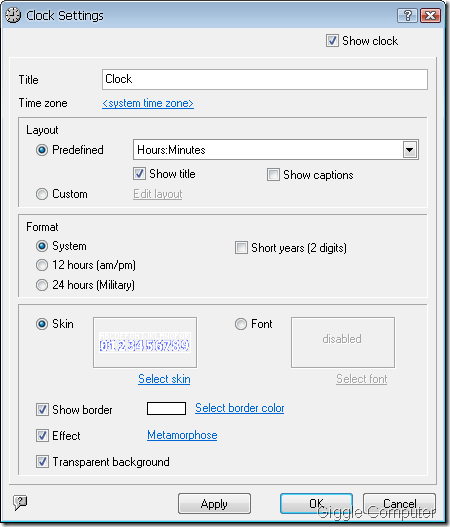
Task: Click into the Title text field
Action: pos(265,80)
